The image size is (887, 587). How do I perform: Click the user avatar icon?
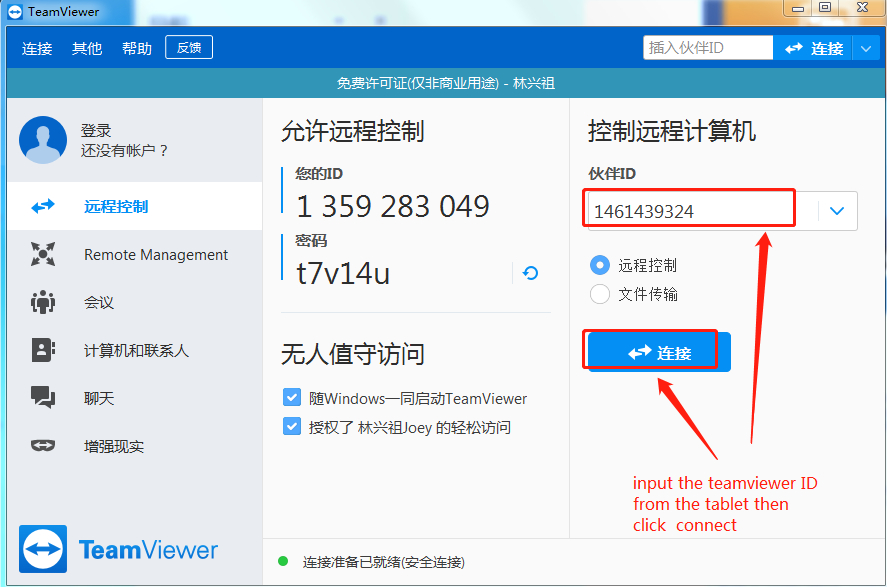pos(43,140)
